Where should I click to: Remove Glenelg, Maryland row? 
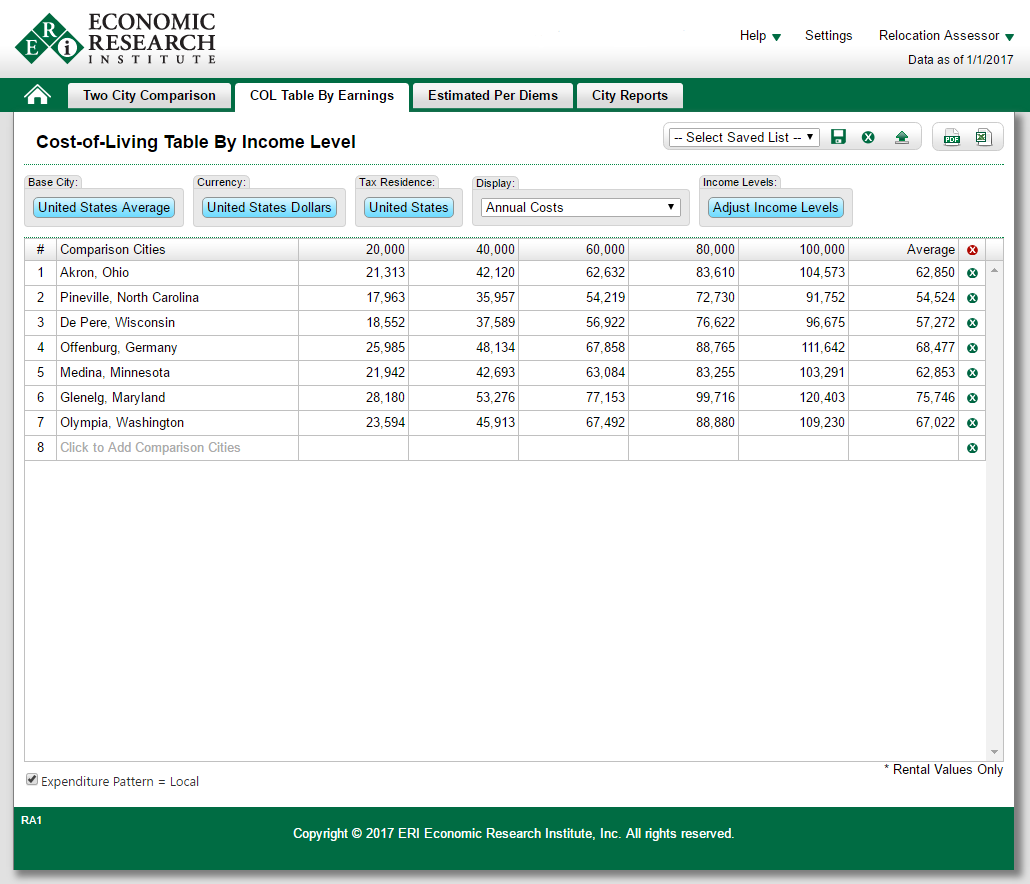[x=972, y=398]
